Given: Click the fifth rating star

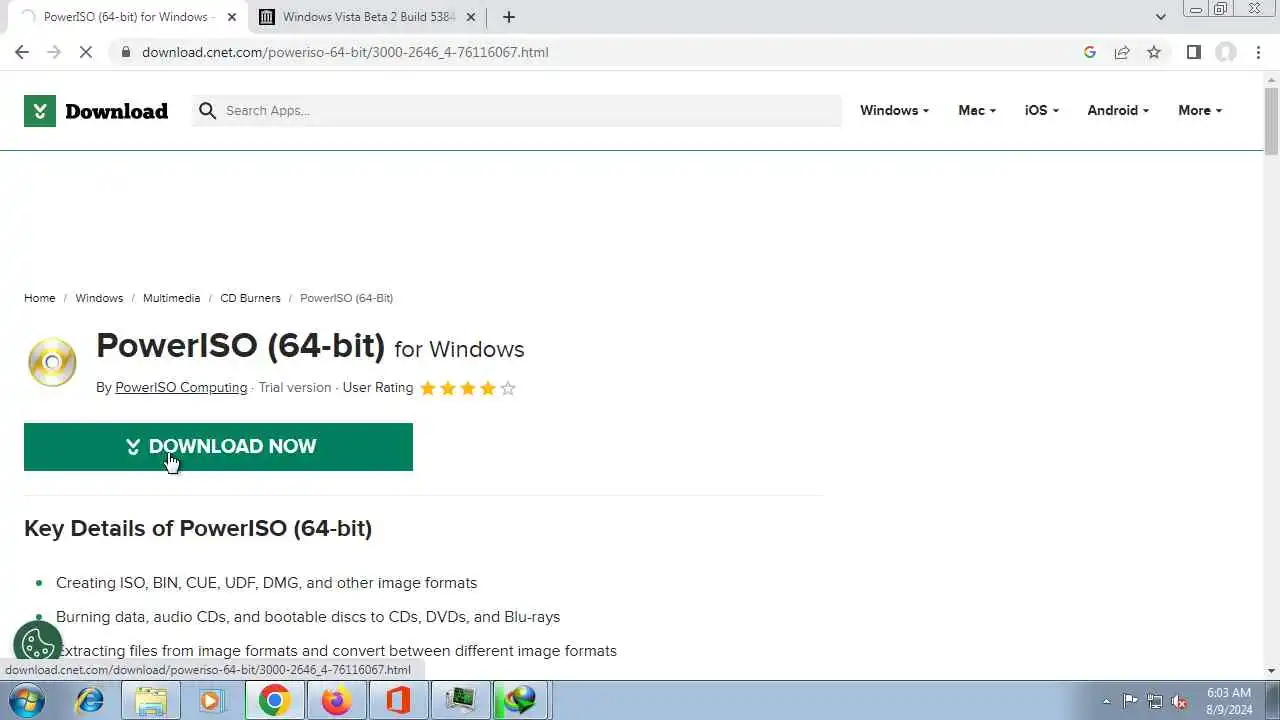Looking at the screenshot, I should click(x=508, y=388).
